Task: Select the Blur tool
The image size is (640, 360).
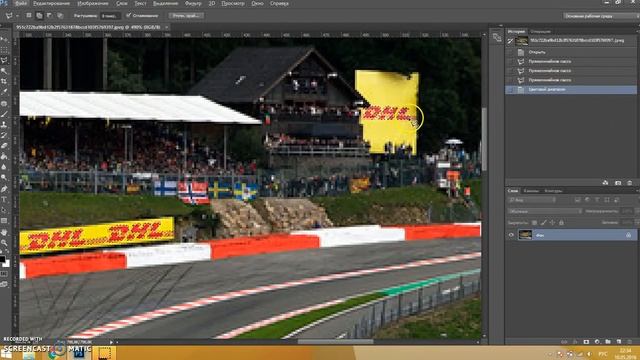Action: pos(4,167)
